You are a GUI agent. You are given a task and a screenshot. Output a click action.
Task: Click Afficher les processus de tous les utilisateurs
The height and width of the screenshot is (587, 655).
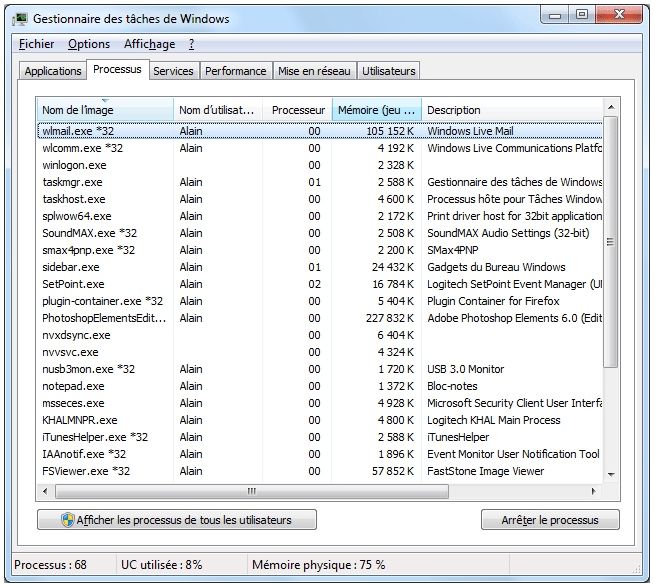[177, 520]
